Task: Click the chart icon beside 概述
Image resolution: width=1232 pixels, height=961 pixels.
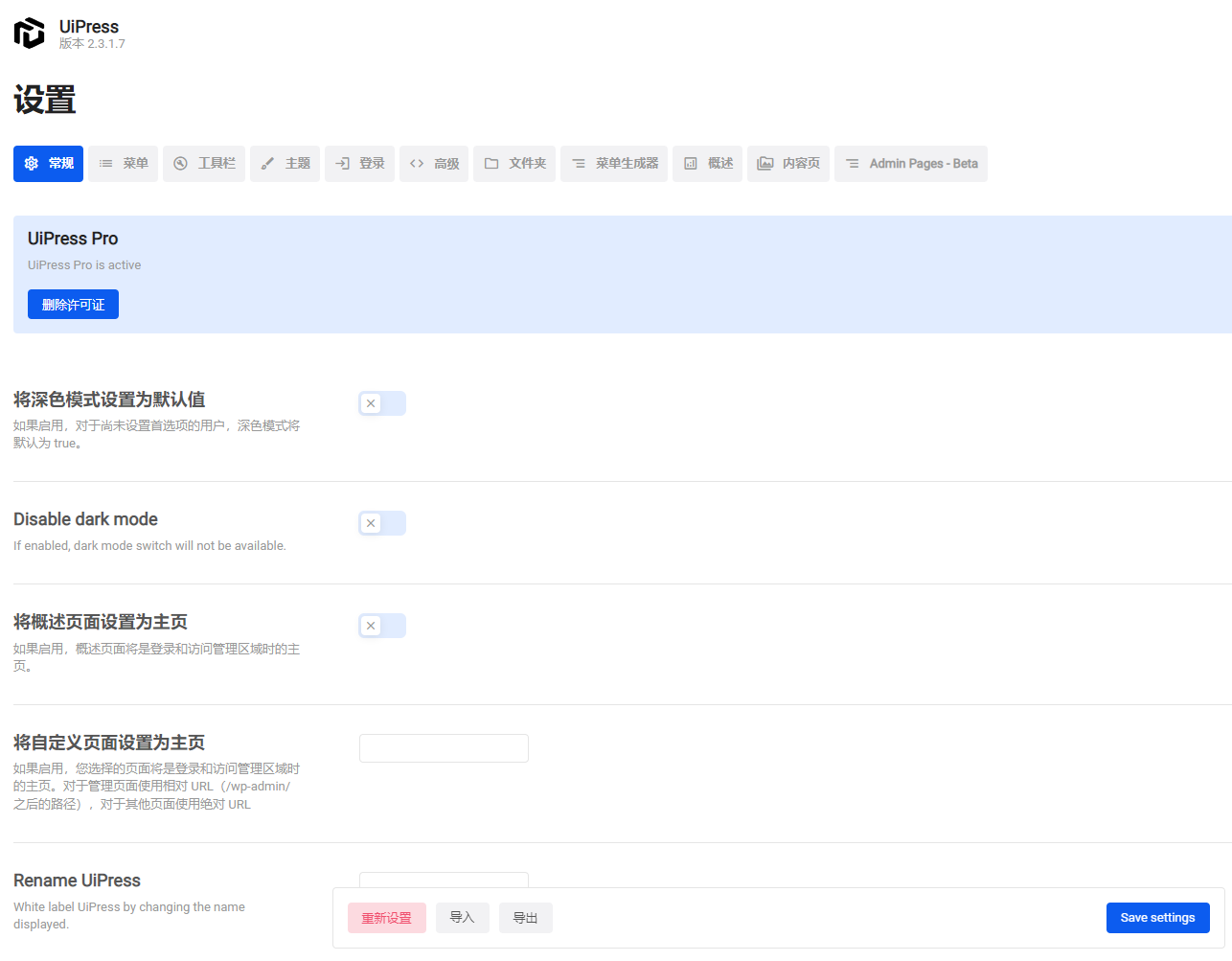Action: [x=691, y=164]
